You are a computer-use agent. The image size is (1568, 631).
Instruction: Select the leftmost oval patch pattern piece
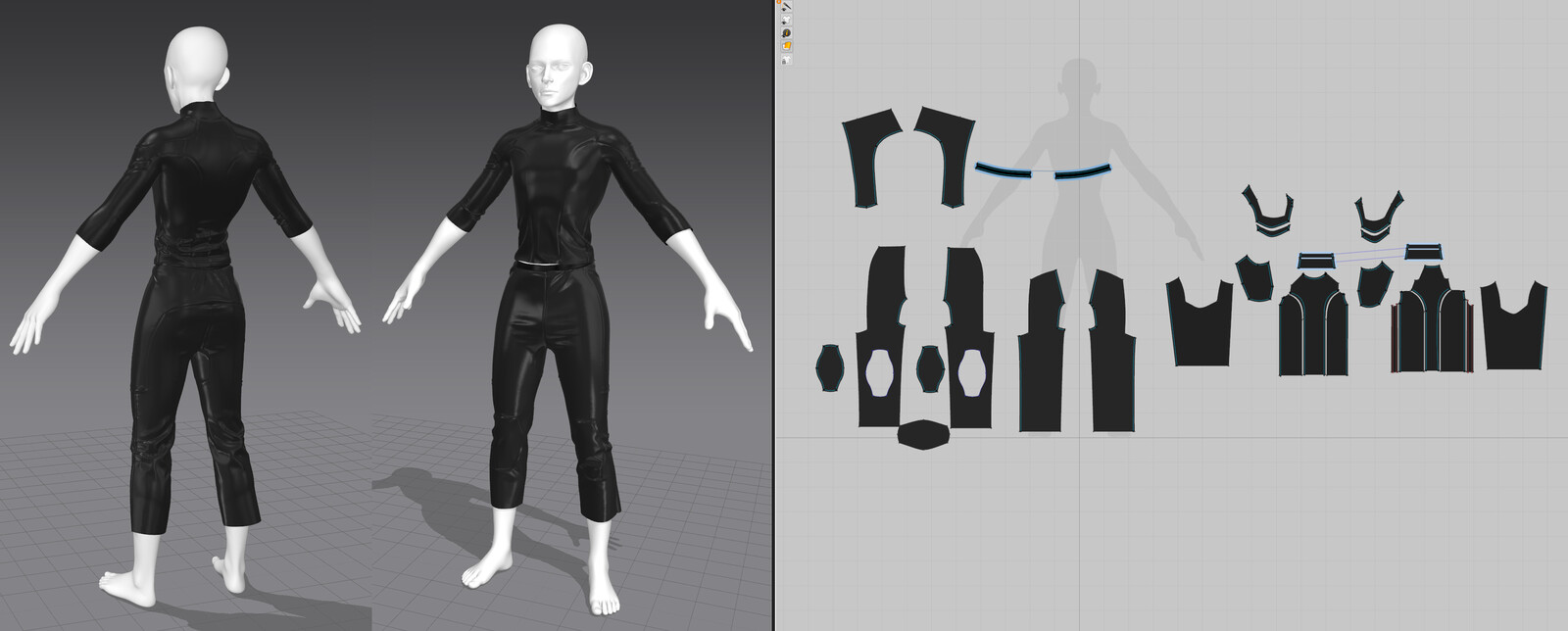coord(829,369)
